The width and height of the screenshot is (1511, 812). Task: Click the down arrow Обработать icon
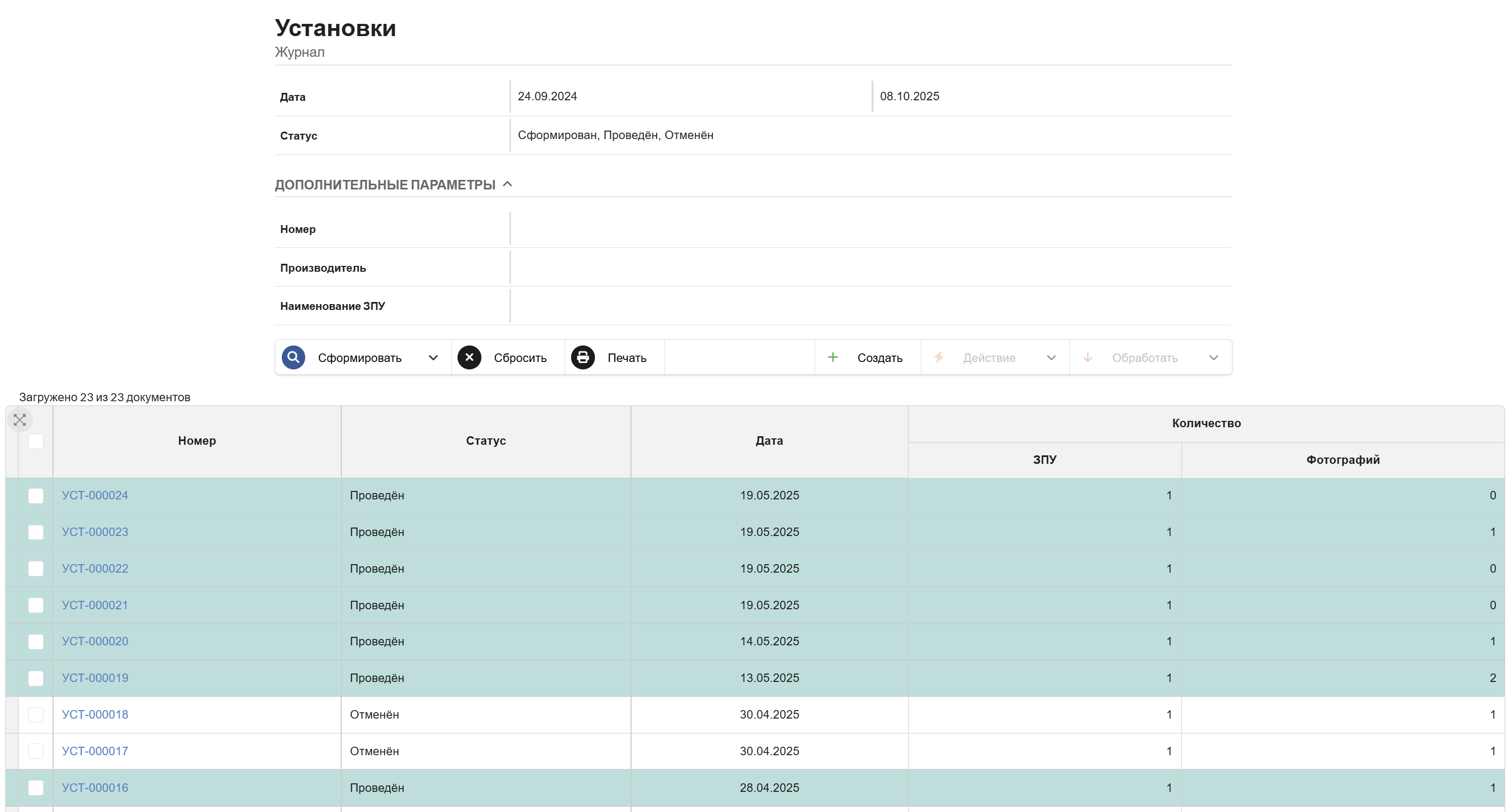click(1087, 357)
